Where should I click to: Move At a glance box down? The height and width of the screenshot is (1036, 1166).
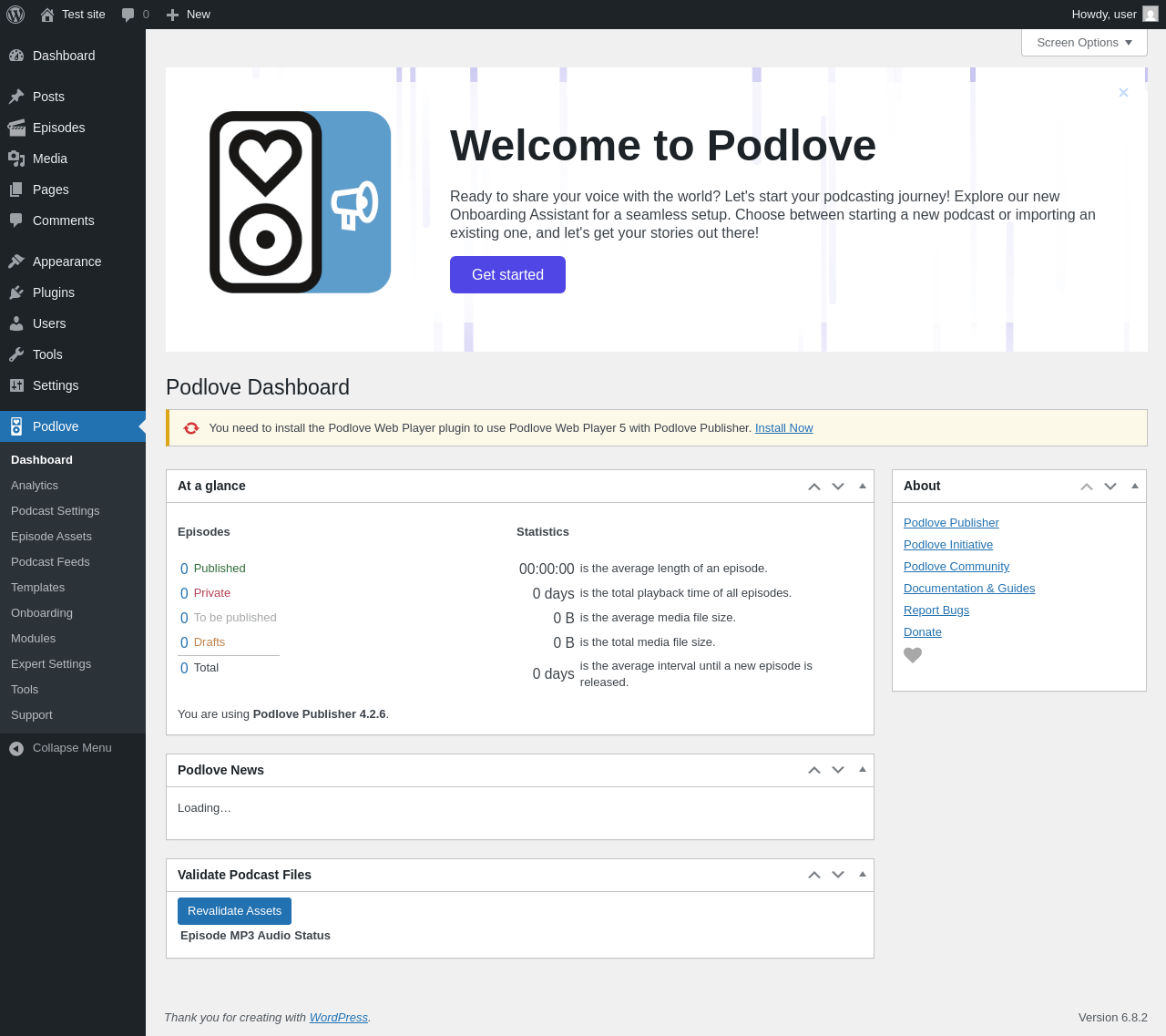838,487
